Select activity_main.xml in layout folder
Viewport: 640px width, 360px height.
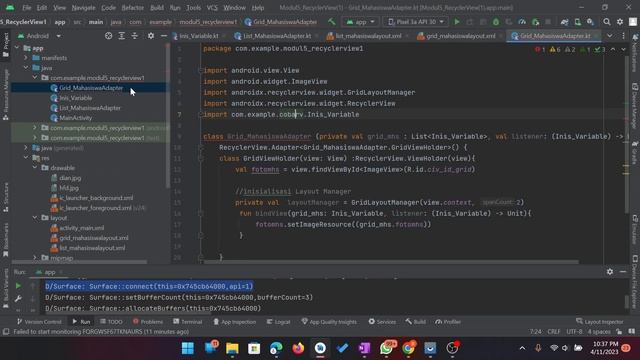[x=81, y=228]
